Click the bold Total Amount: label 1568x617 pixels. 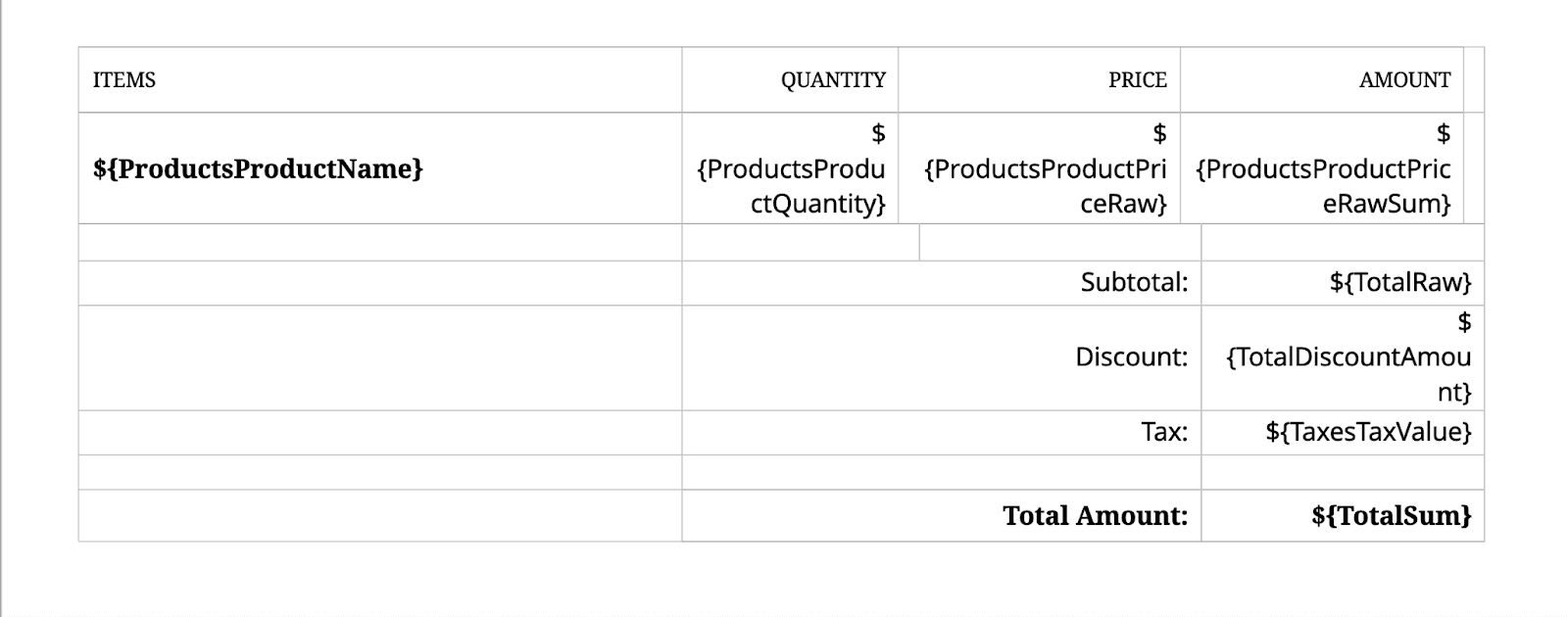point(1095,516)
